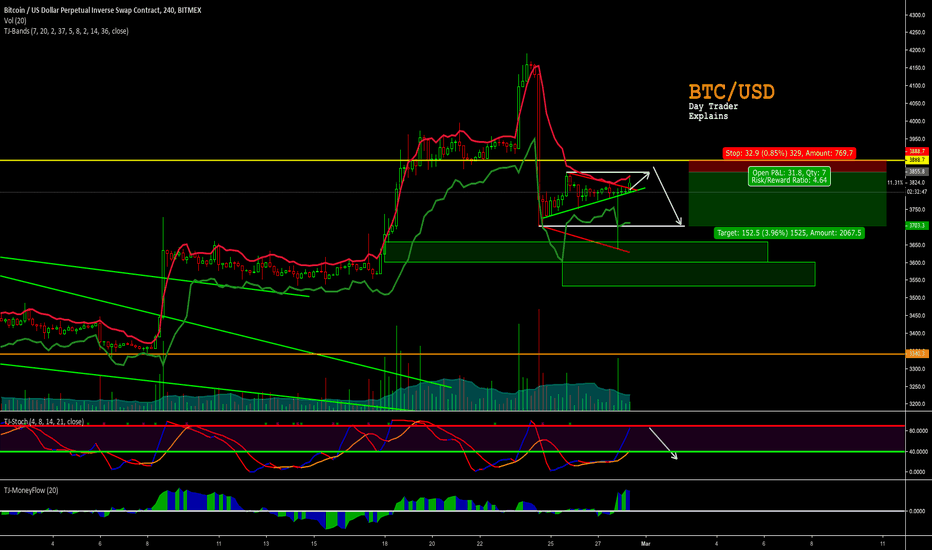Click the 0.0000 label in TJ-MoneyFlow pane
Viewport: 932px width, 550px height.
(919, 511)
